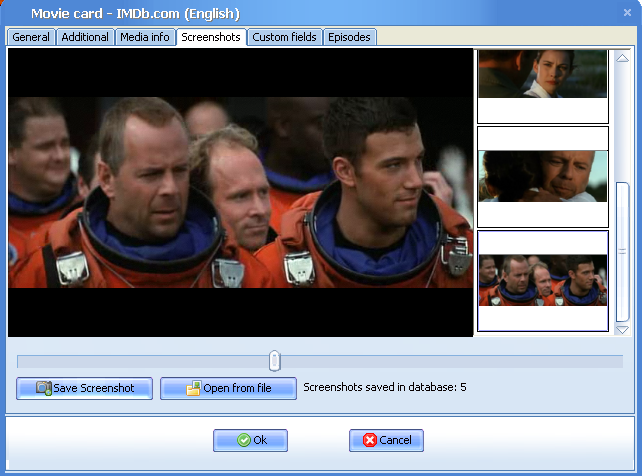Select the Media info tab
Image resolution: width=642 pixels, height=476 pixels.
pyautogui.click(x=145, y=37)
